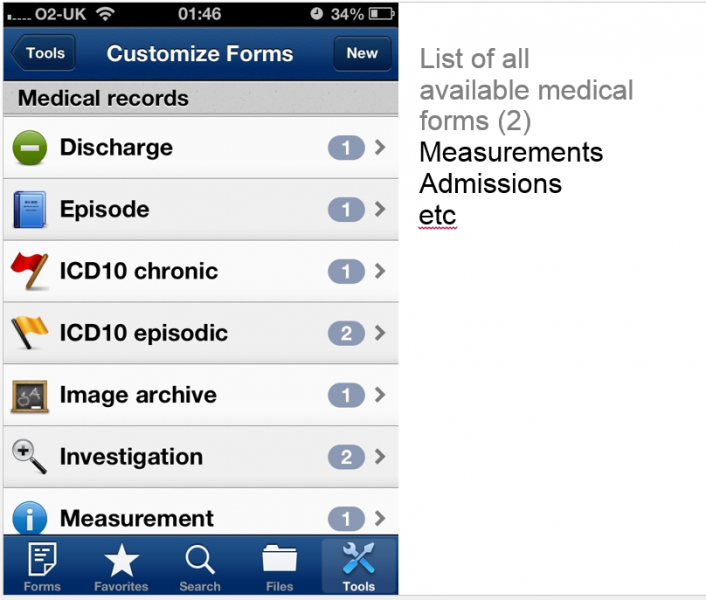Screen dimensions: 706x600
Task: Expand the Discharge row chevron
Action: (x=380, y=148)
